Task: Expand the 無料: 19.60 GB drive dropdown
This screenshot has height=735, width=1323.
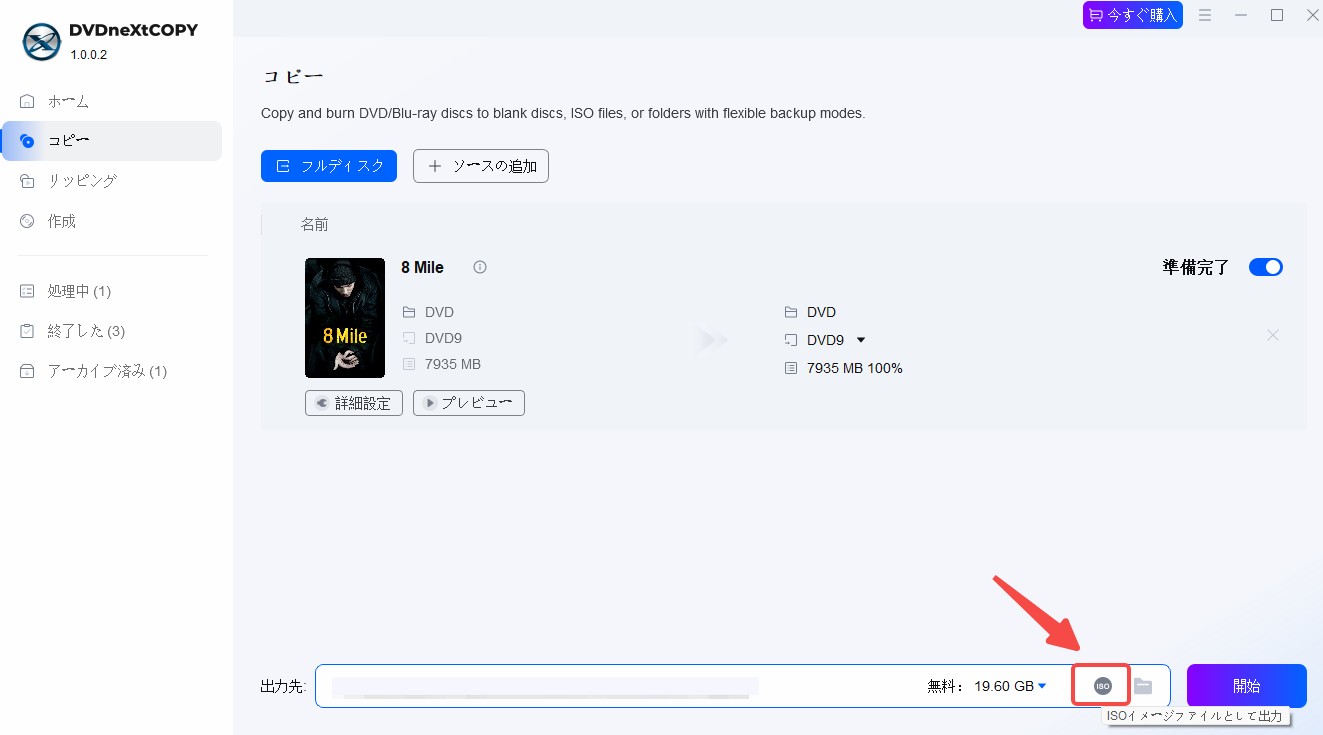Action: [x=1042, y=686]
